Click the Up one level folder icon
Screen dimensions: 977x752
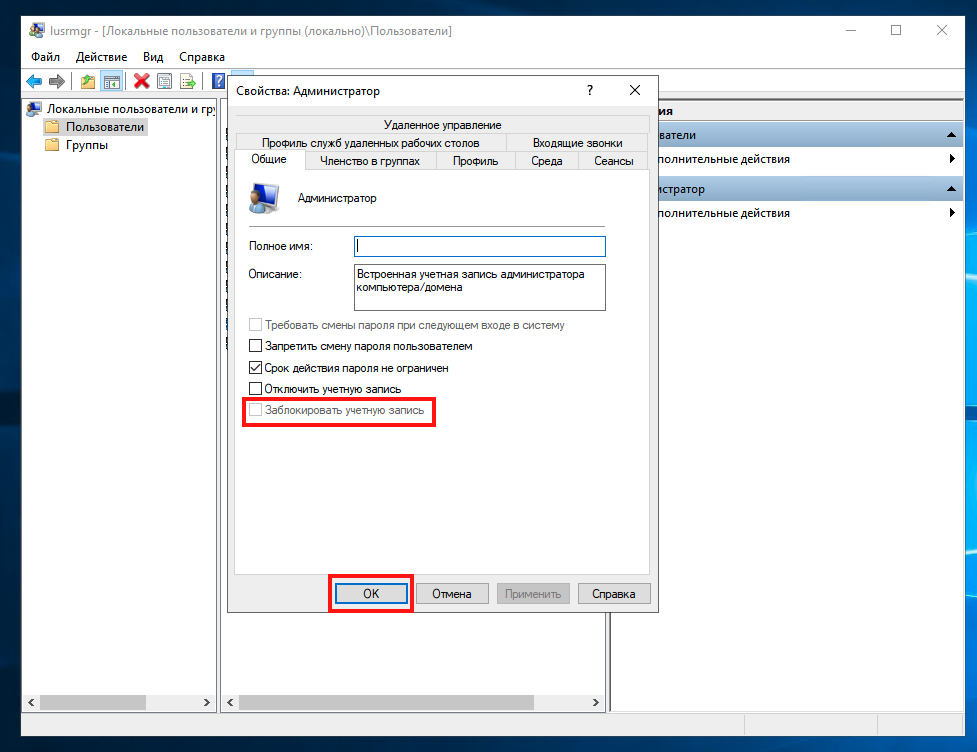(x=88, y=81)
